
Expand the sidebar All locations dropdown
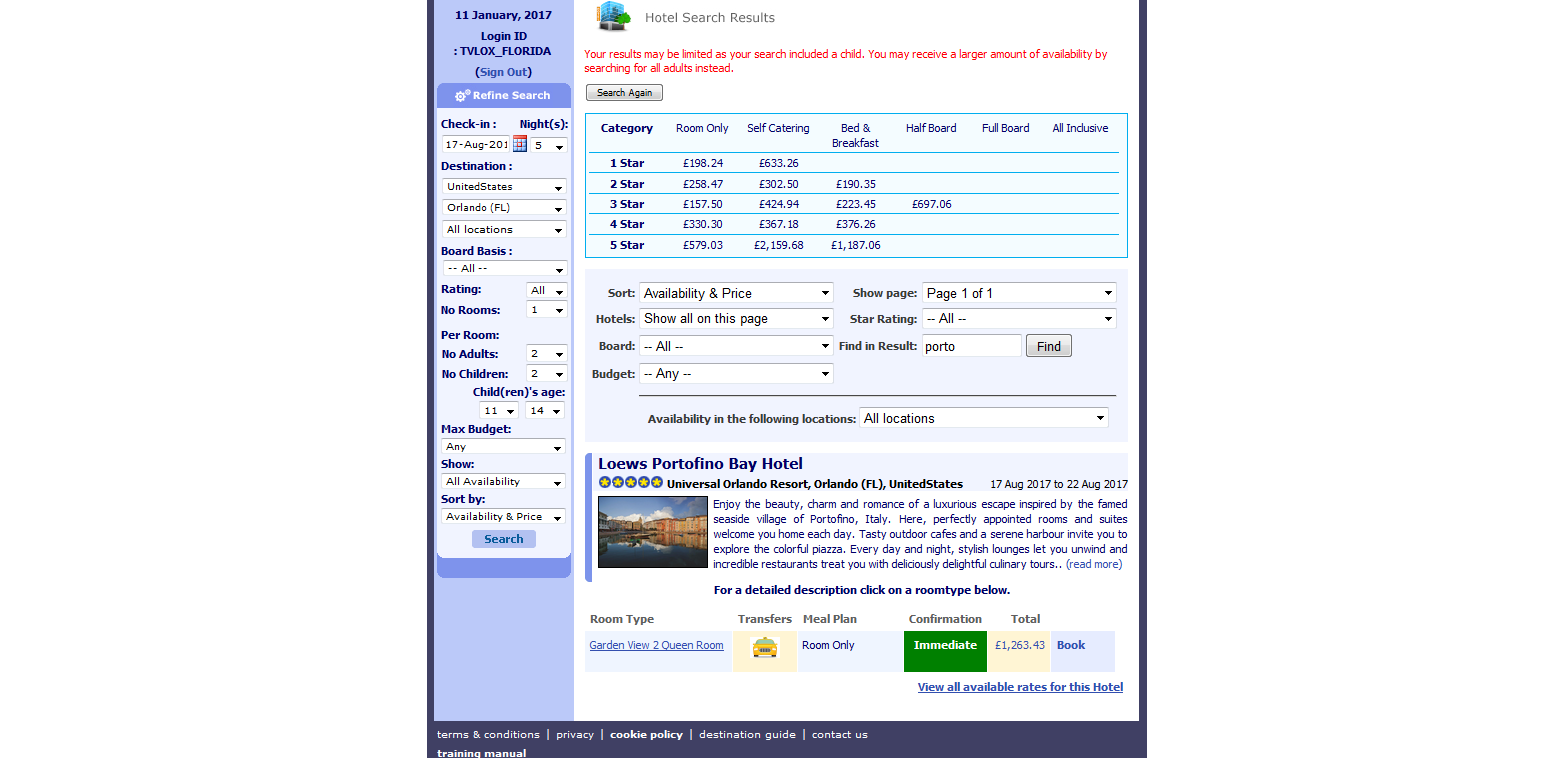coord(504,230)
